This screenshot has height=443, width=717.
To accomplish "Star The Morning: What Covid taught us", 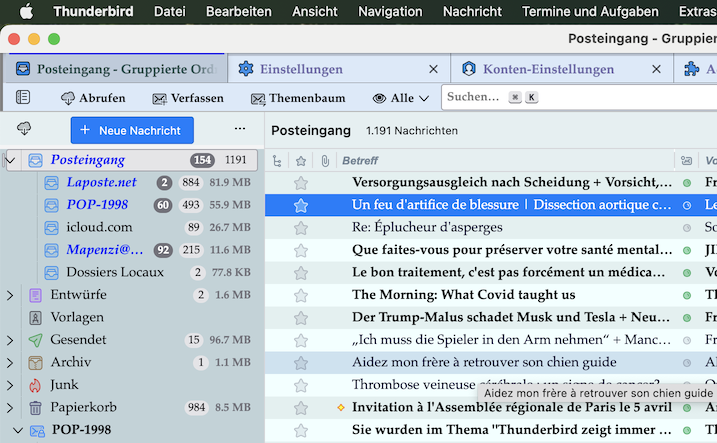I will (301, 296).
